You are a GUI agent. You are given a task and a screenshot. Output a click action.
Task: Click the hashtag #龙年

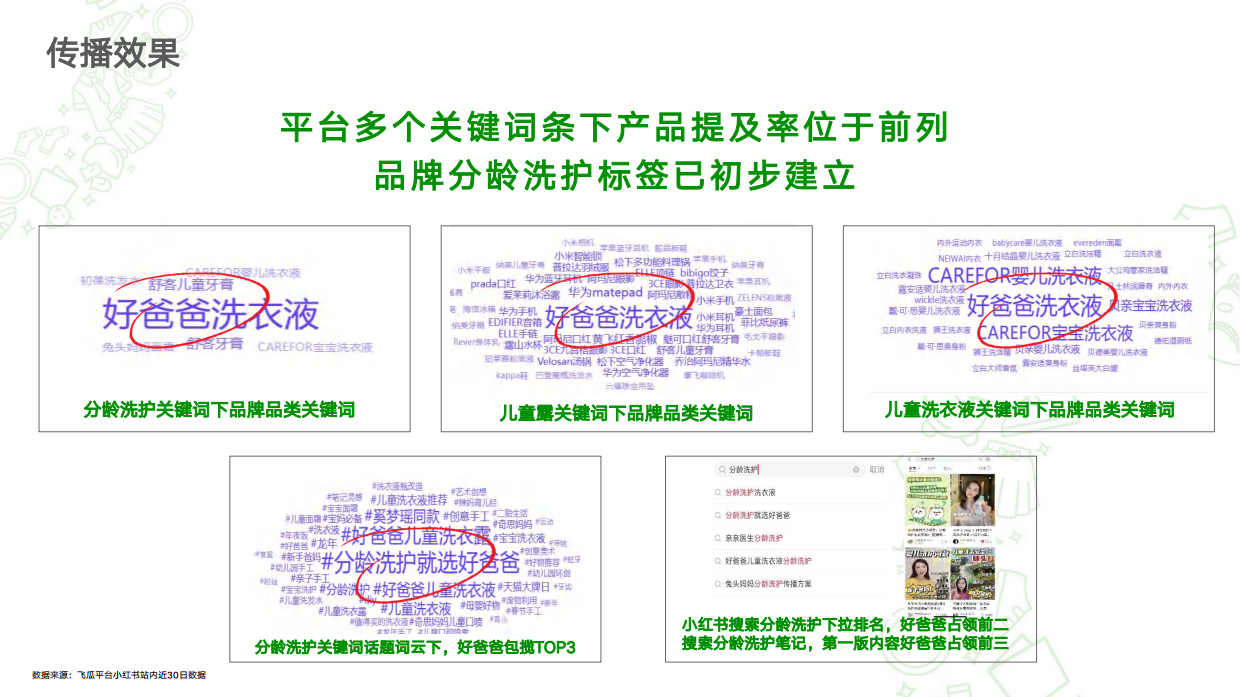(x=324, y=543)
